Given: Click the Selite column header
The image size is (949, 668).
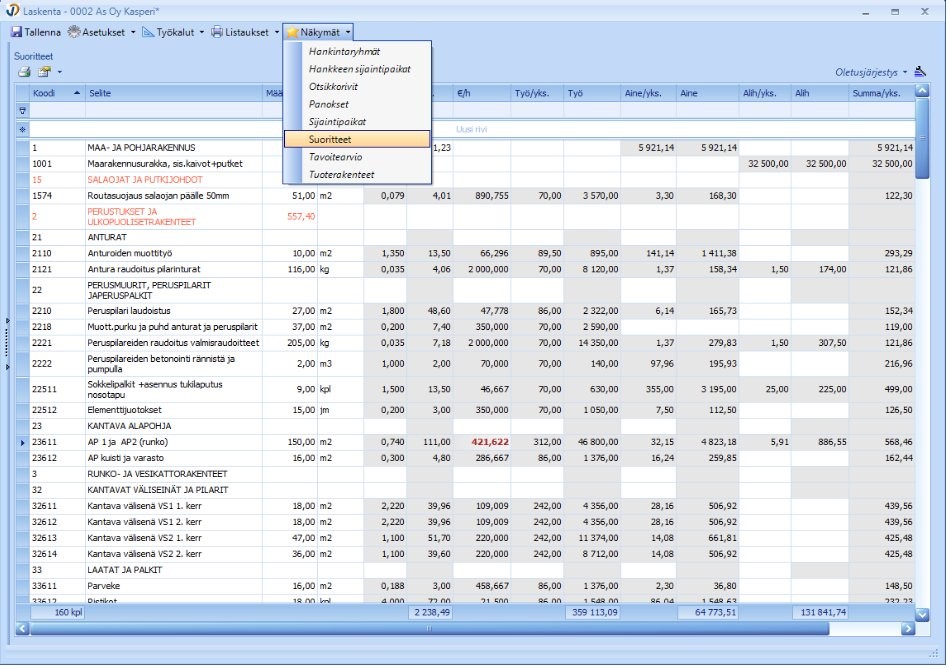Looking at the screenshot, I should [x=174, y=93].
